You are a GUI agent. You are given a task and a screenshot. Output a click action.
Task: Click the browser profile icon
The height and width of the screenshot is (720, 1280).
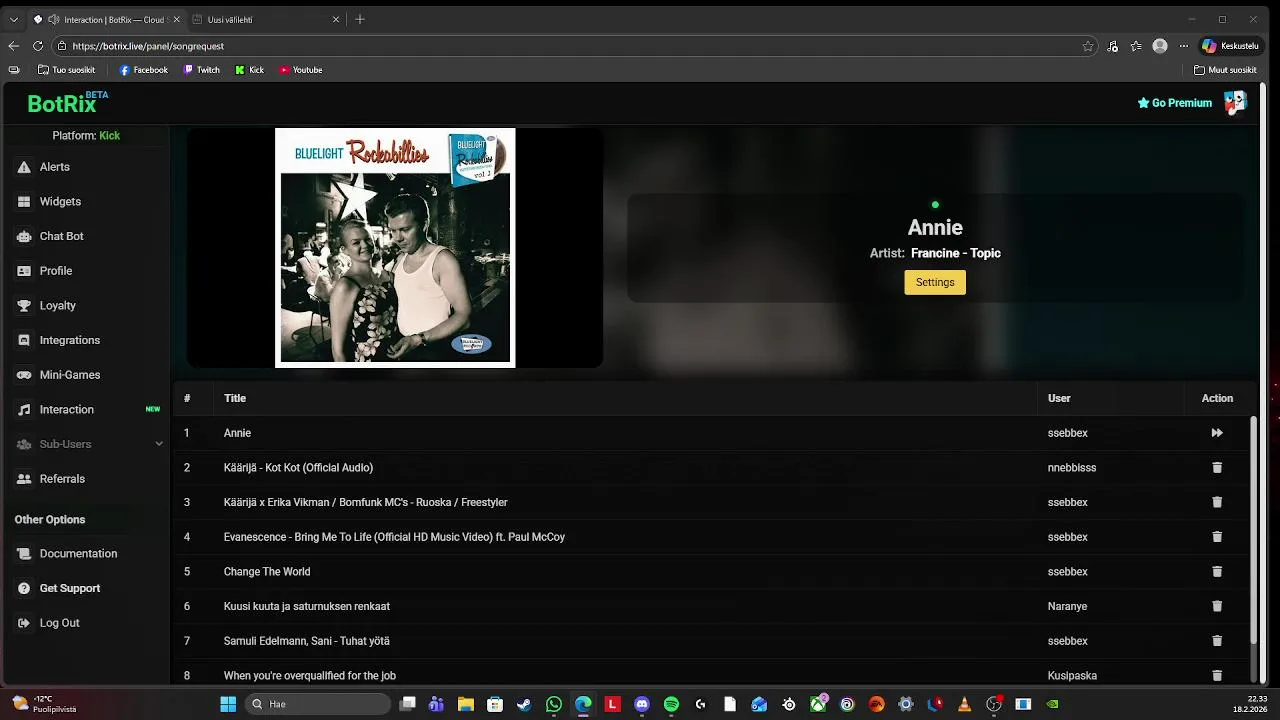[x=1160, y=46]
